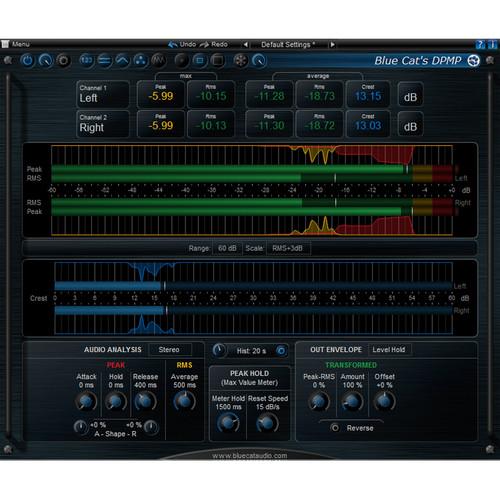500x500 pixels.
Task: Click the Amount knob
Action: click(x=352, y=401)
